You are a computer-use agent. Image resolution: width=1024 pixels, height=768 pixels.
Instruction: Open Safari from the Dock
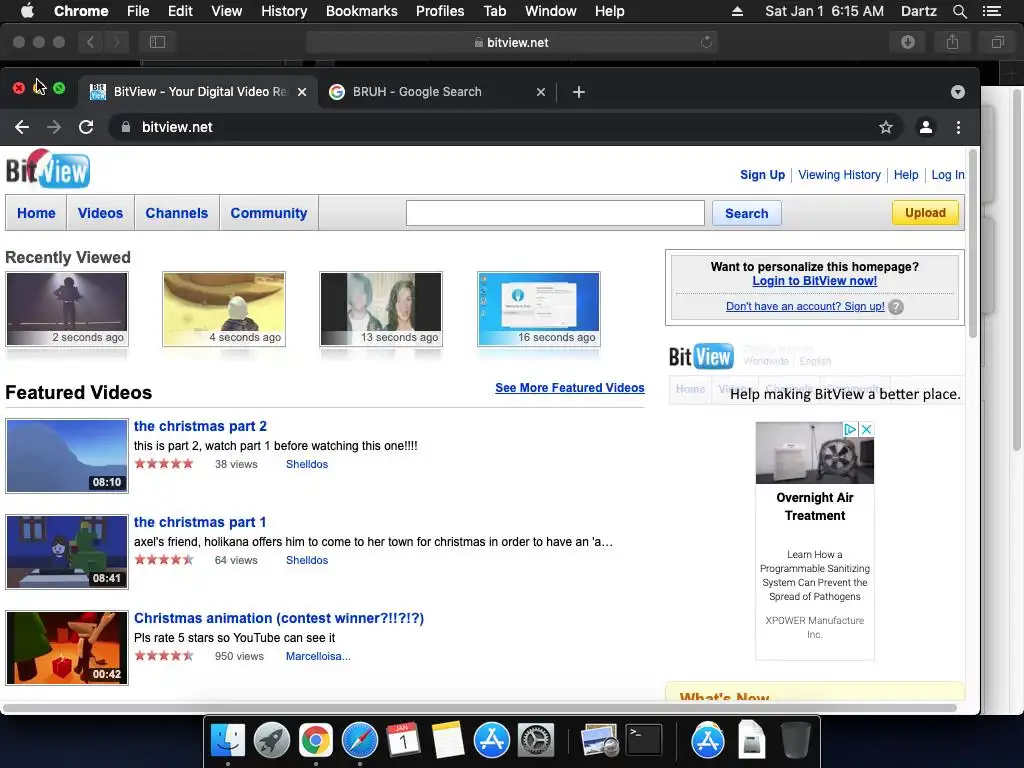coord(360,741)
